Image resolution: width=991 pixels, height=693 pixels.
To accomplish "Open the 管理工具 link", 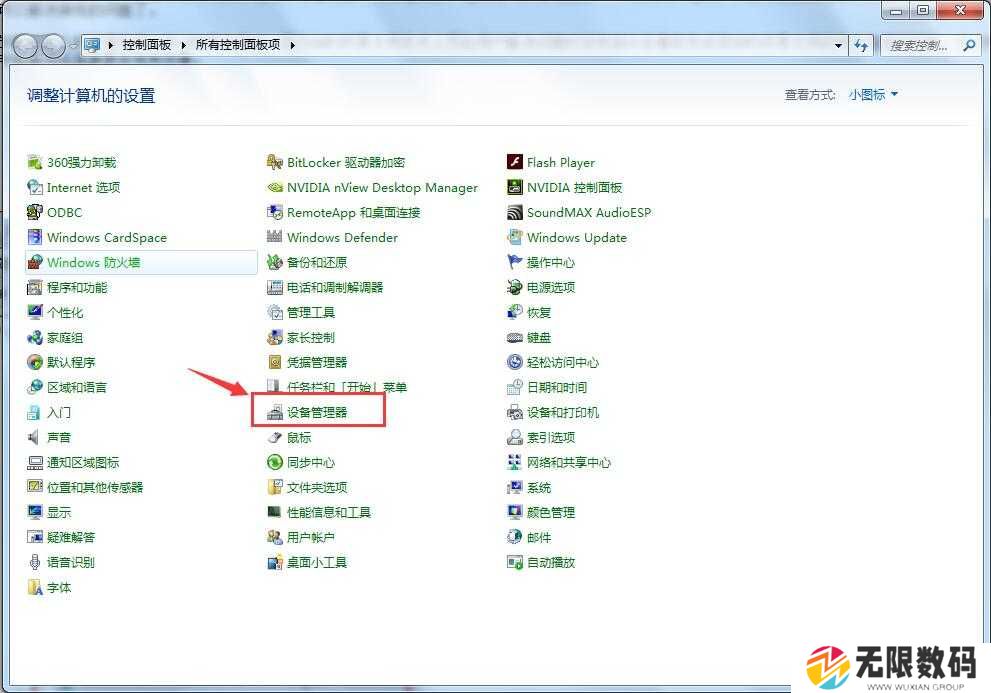I will point(311,312).
